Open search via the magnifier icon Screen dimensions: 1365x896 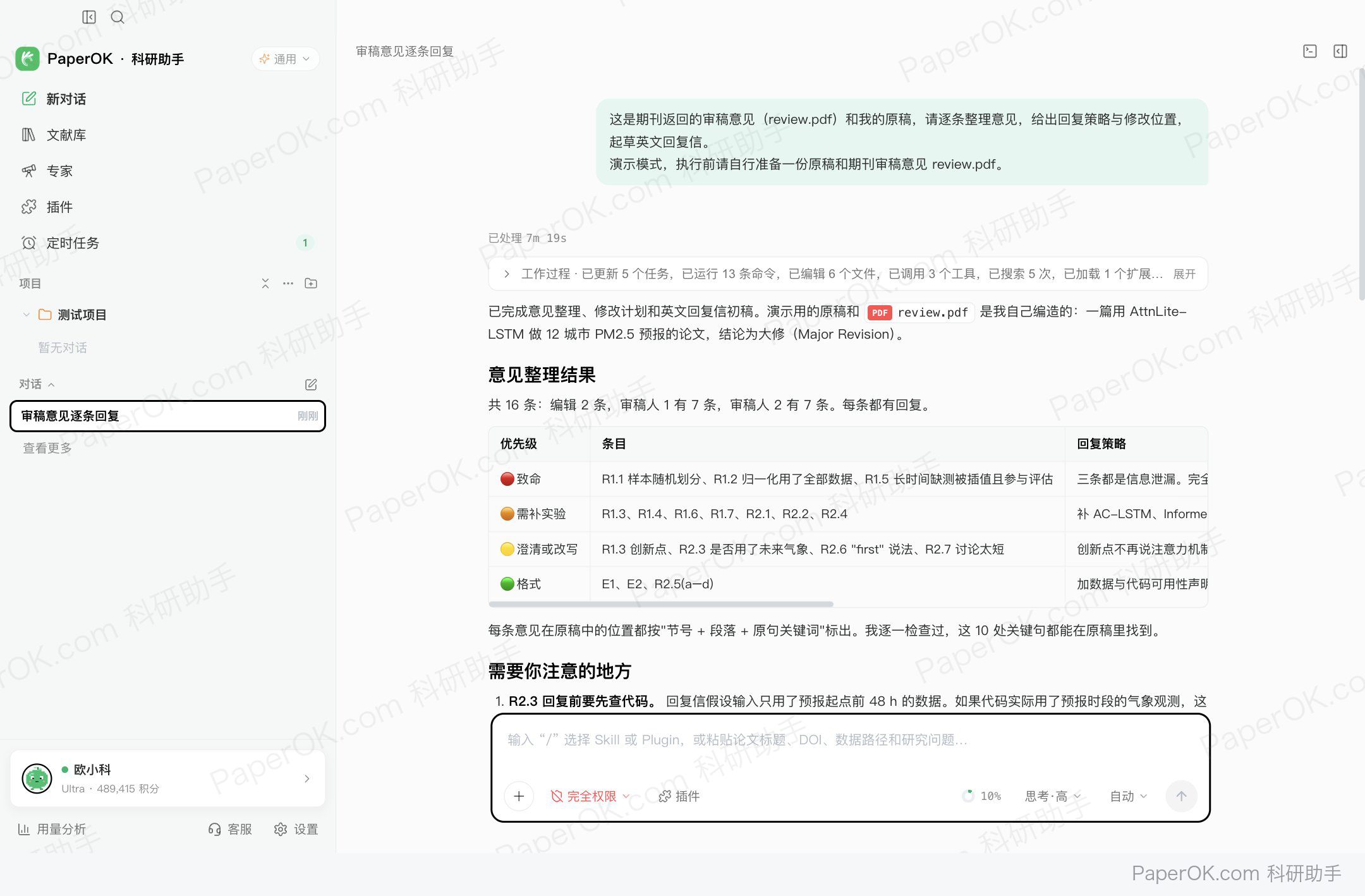click(x=118, y=17)
